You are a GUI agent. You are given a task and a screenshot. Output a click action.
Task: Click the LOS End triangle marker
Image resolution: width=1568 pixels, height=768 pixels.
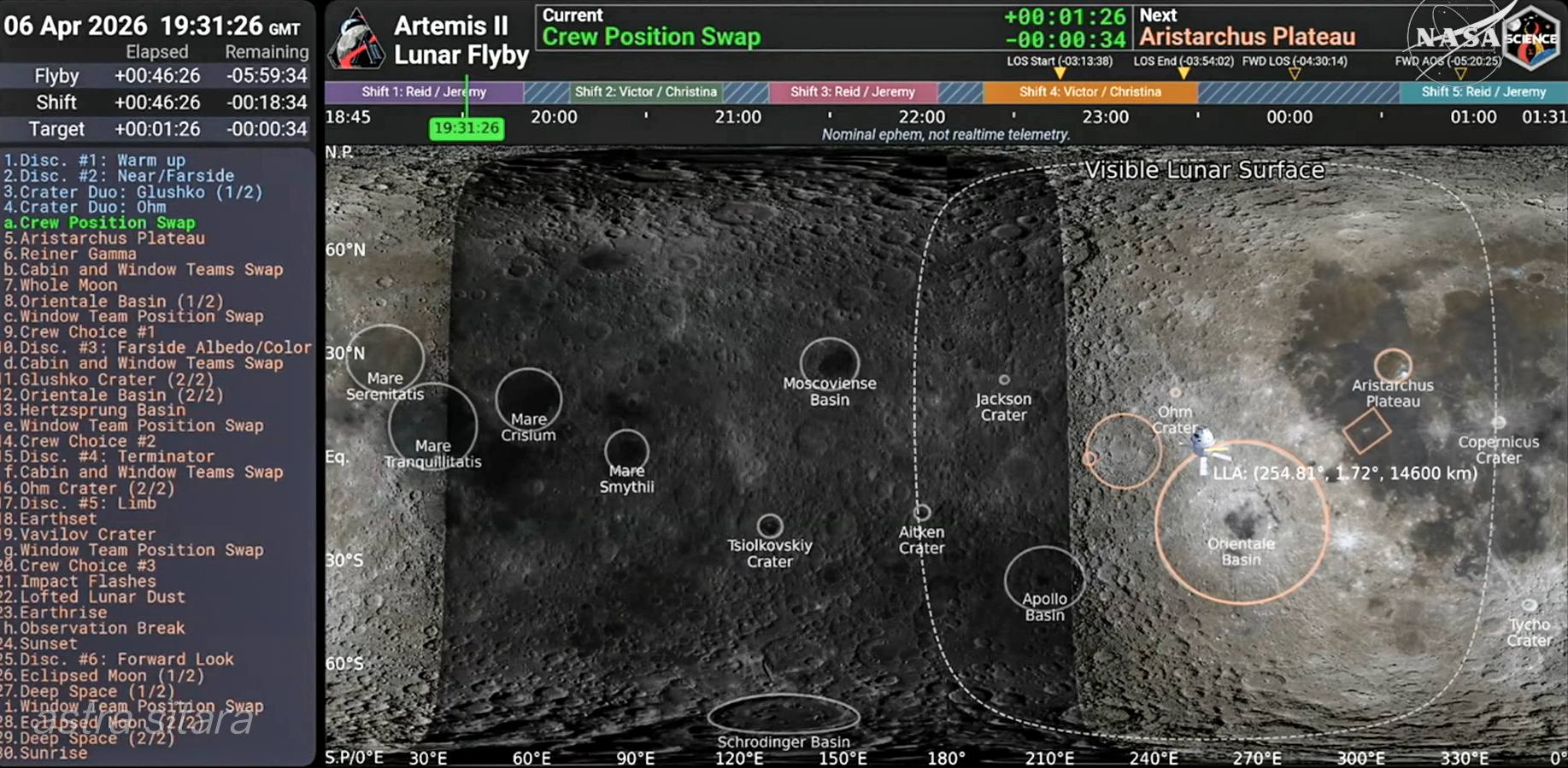[1183, 73]
